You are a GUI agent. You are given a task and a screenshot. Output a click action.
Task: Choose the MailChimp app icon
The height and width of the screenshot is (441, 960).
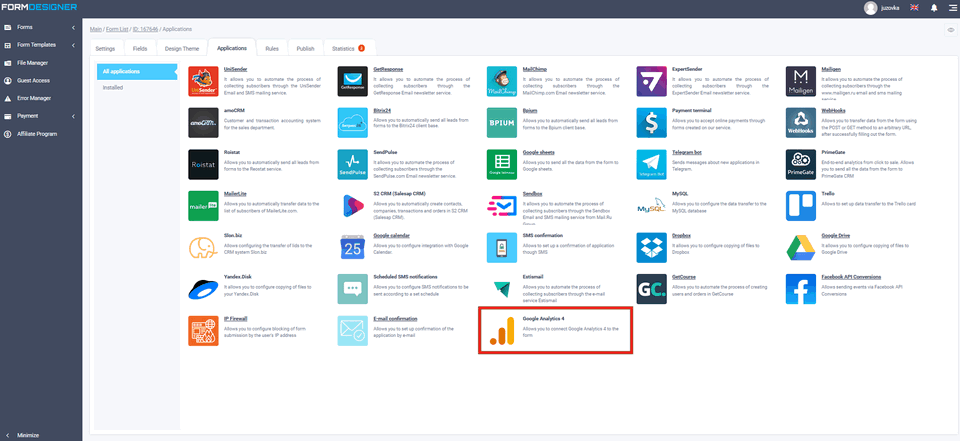502,82
